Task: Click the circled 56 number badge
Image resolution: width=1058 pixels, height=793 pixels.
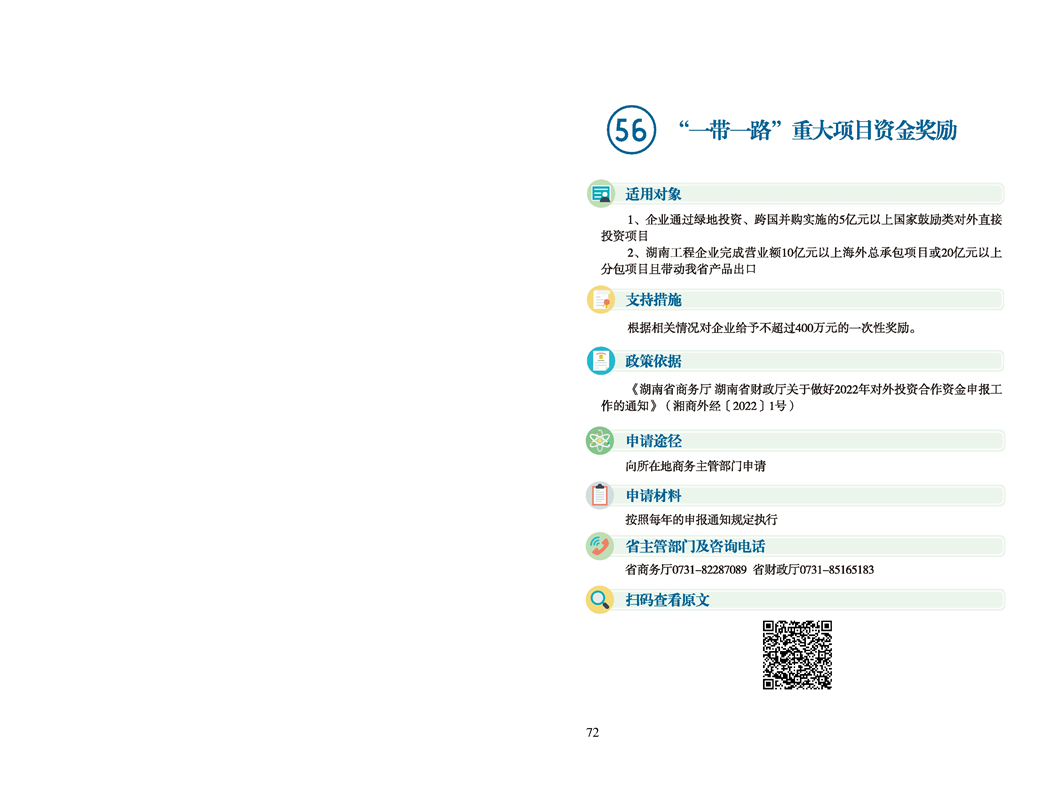Action: 631,130
